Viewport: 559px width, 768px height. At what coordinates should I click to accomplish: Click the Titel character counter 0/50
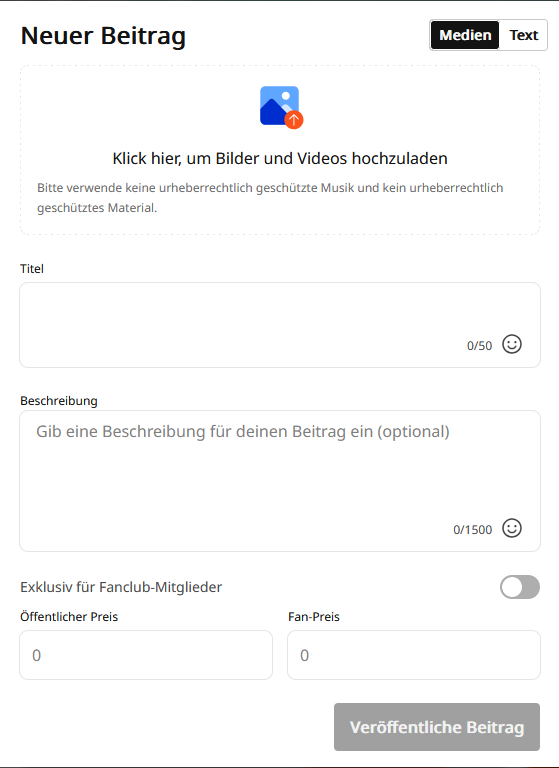tap(479, 346)
